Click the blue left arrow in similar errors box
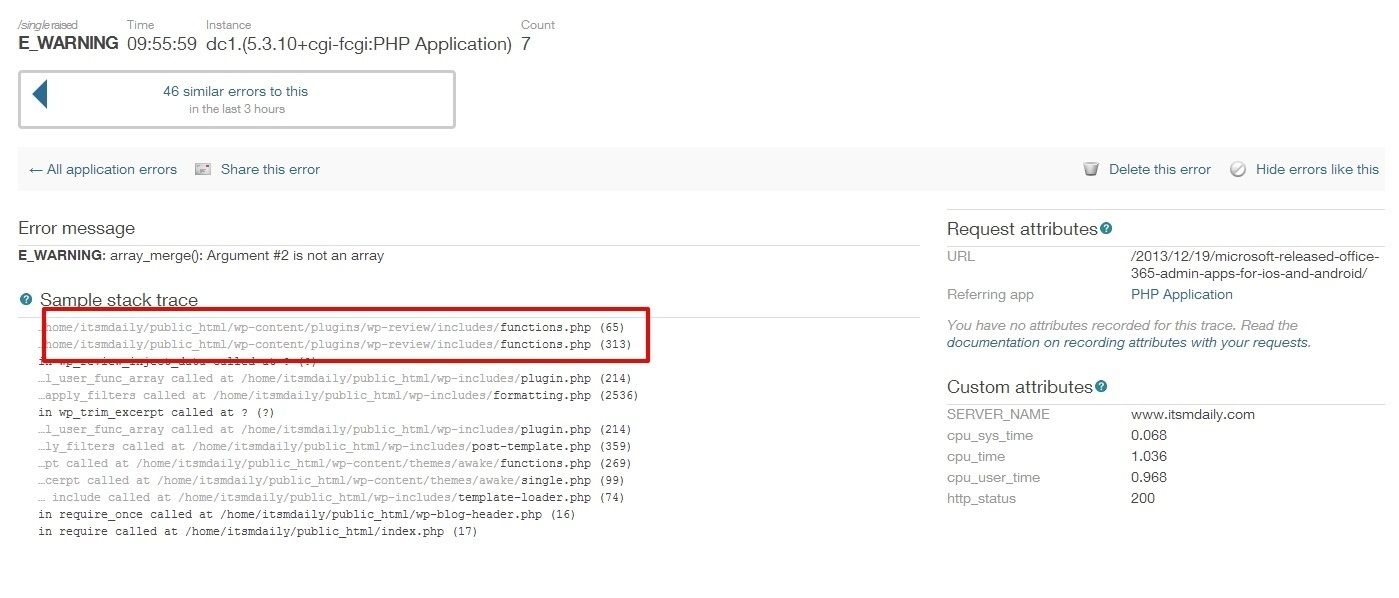This screenshot has height=598, width=1399. [40, 95]
